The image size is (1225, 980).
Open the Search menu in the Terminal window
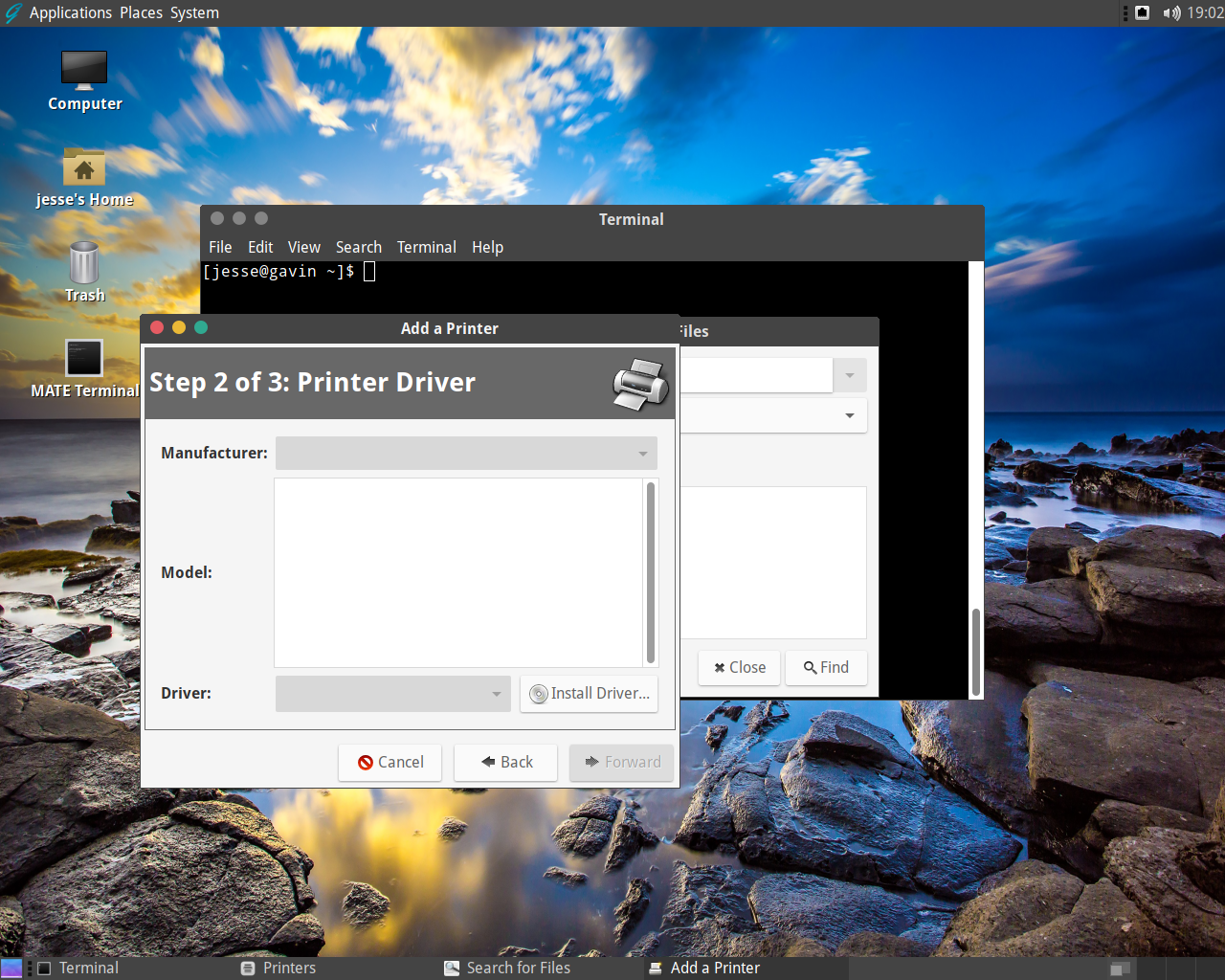[359, 247]
